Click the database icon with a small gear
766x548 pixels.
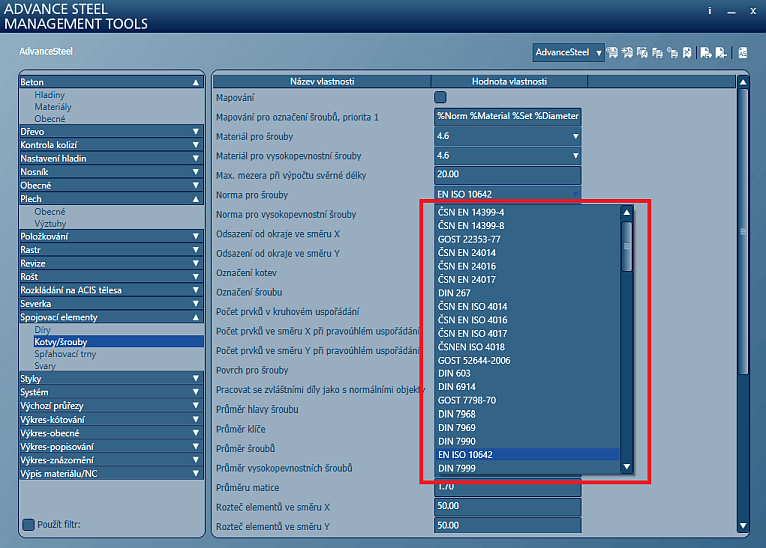coord(673,52)
